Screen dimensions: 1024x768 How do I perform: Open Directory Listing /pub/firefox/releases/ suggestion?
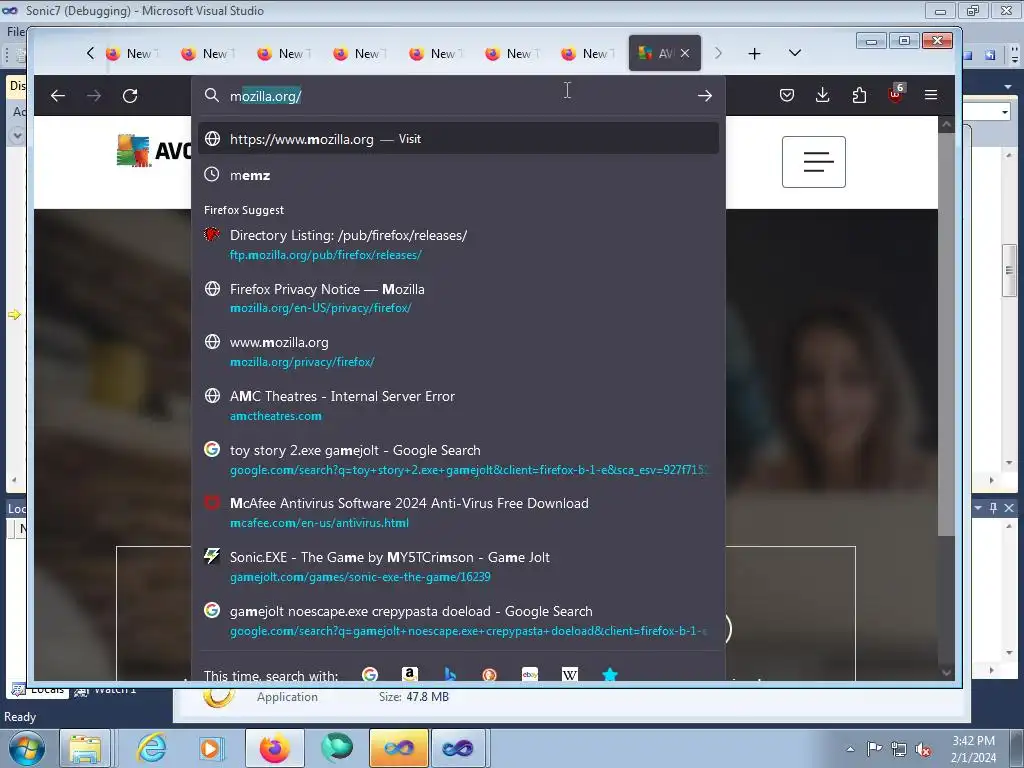[458, 244]
